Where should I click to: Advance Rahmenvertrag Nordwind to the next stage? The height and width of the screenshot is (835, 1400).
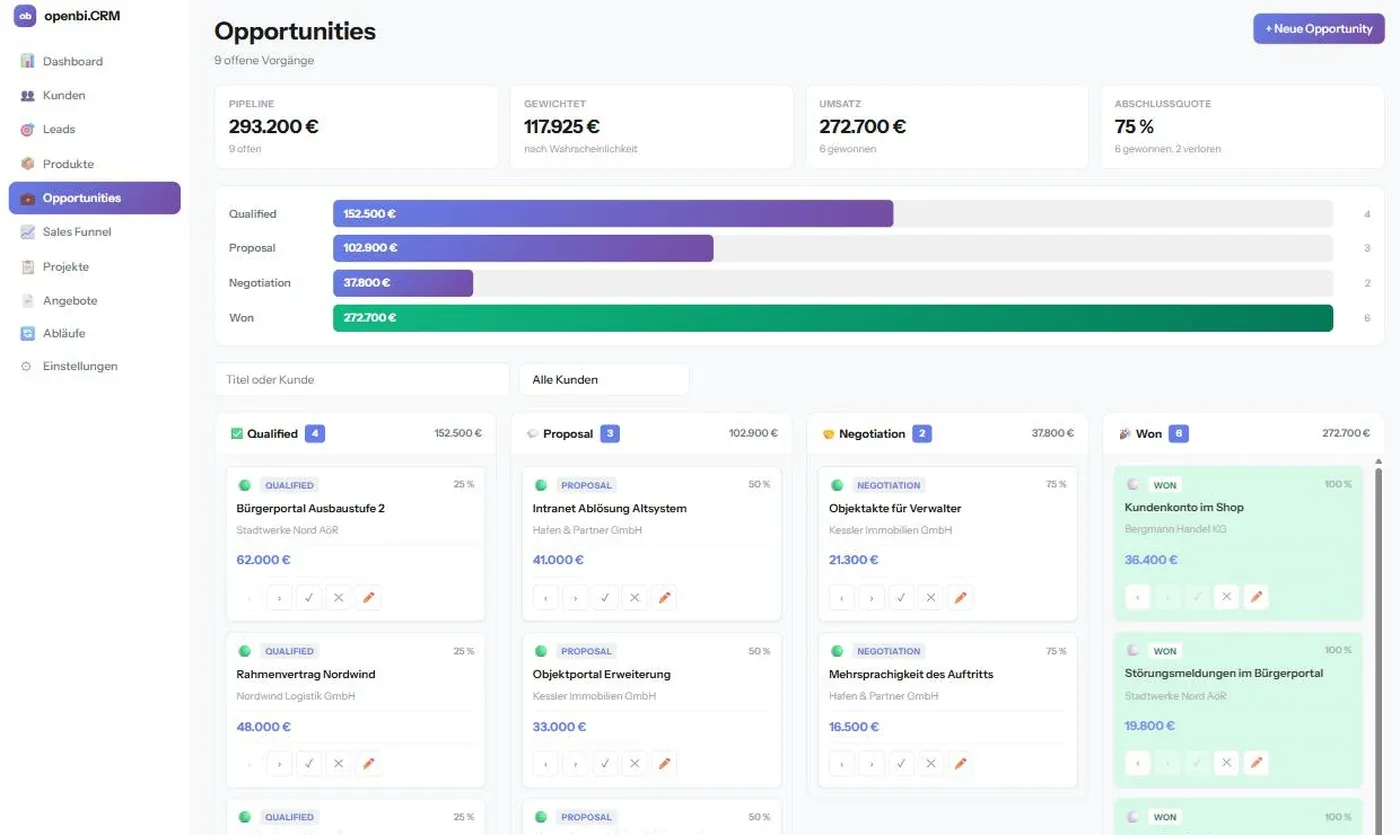(x=279, y=763)
